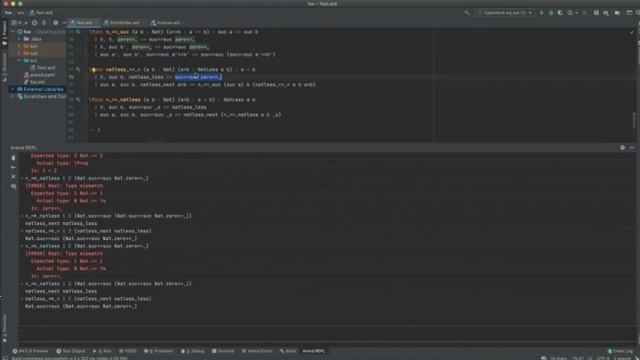Viewport: 640px width, 360px height.
Task: Click the intention lightbulb in the editor
Action: pyautogui.click(x=93, y=70)
